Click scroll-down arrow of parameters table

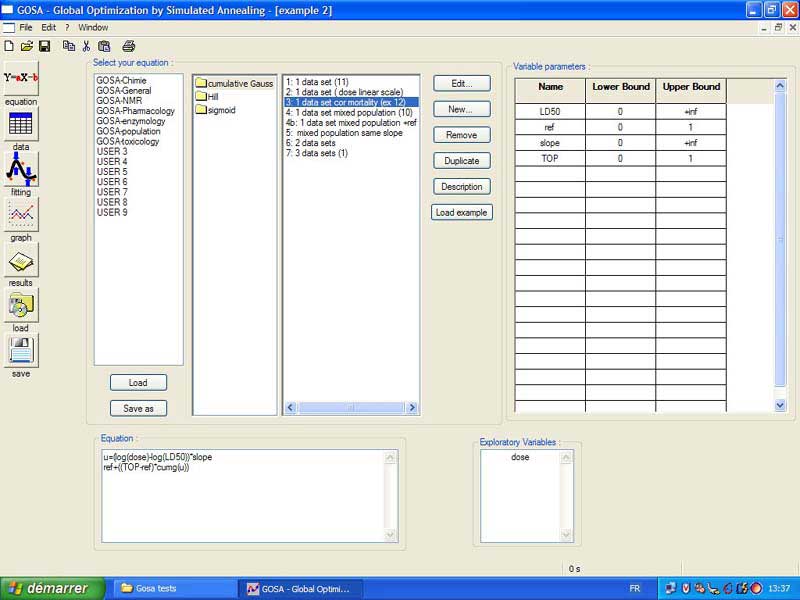tap(780, 406)
